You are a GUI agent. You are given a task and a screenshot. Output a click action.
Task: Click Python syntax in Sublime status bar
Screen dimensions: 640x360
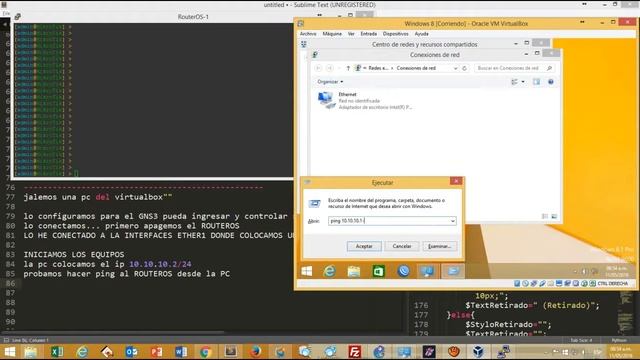coord(619,340)
